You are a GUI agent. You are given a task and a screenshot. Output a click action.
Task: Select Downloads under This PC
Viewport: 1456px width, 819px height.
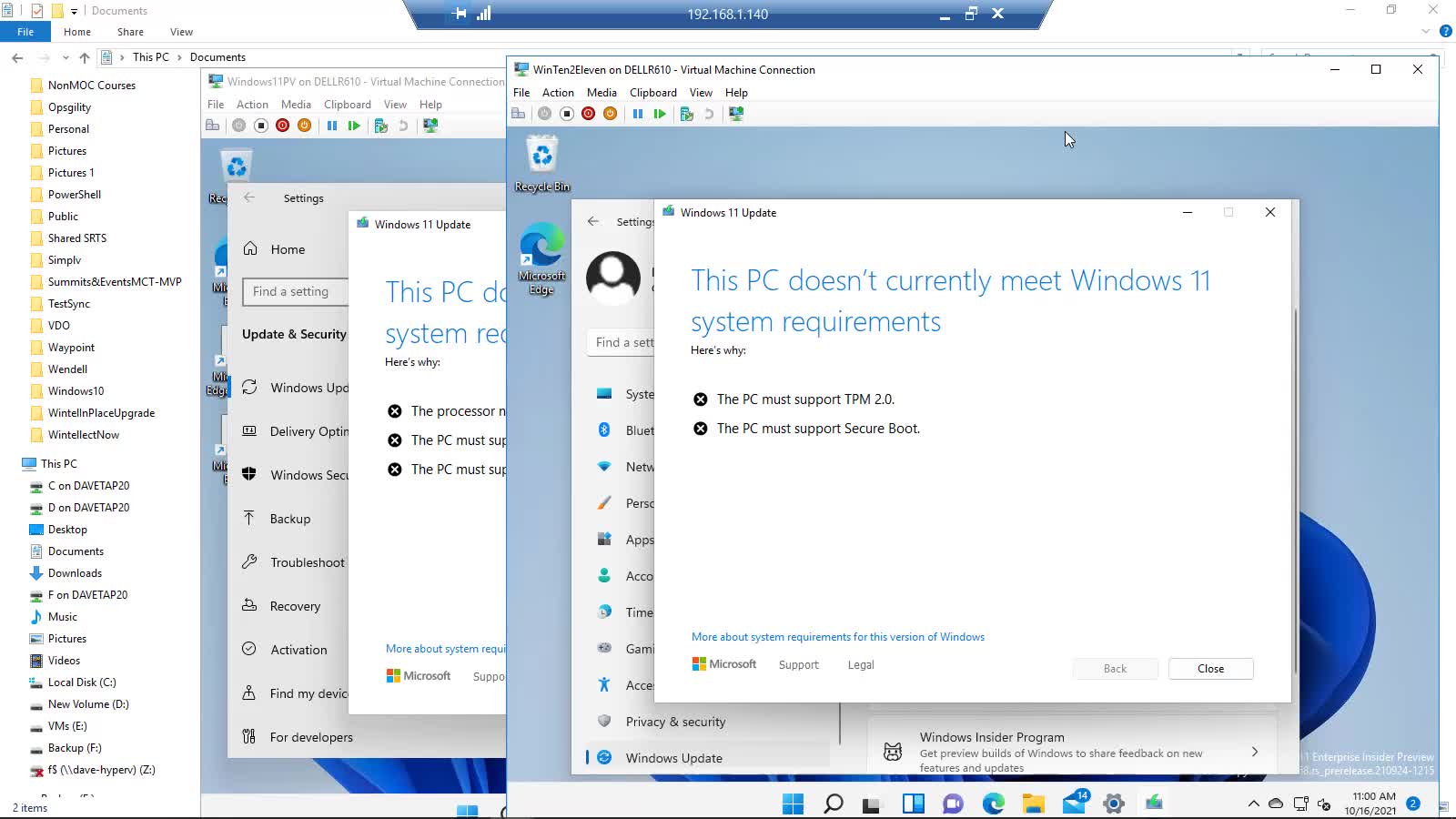click(x=75, y=573)
